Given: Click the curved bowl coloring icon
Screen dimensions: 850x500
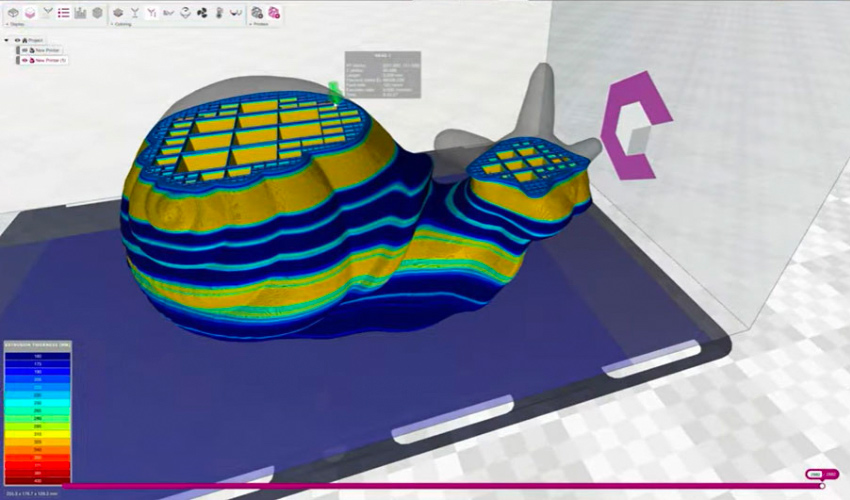Looking at the screenshot, I should tap(236, 12).
